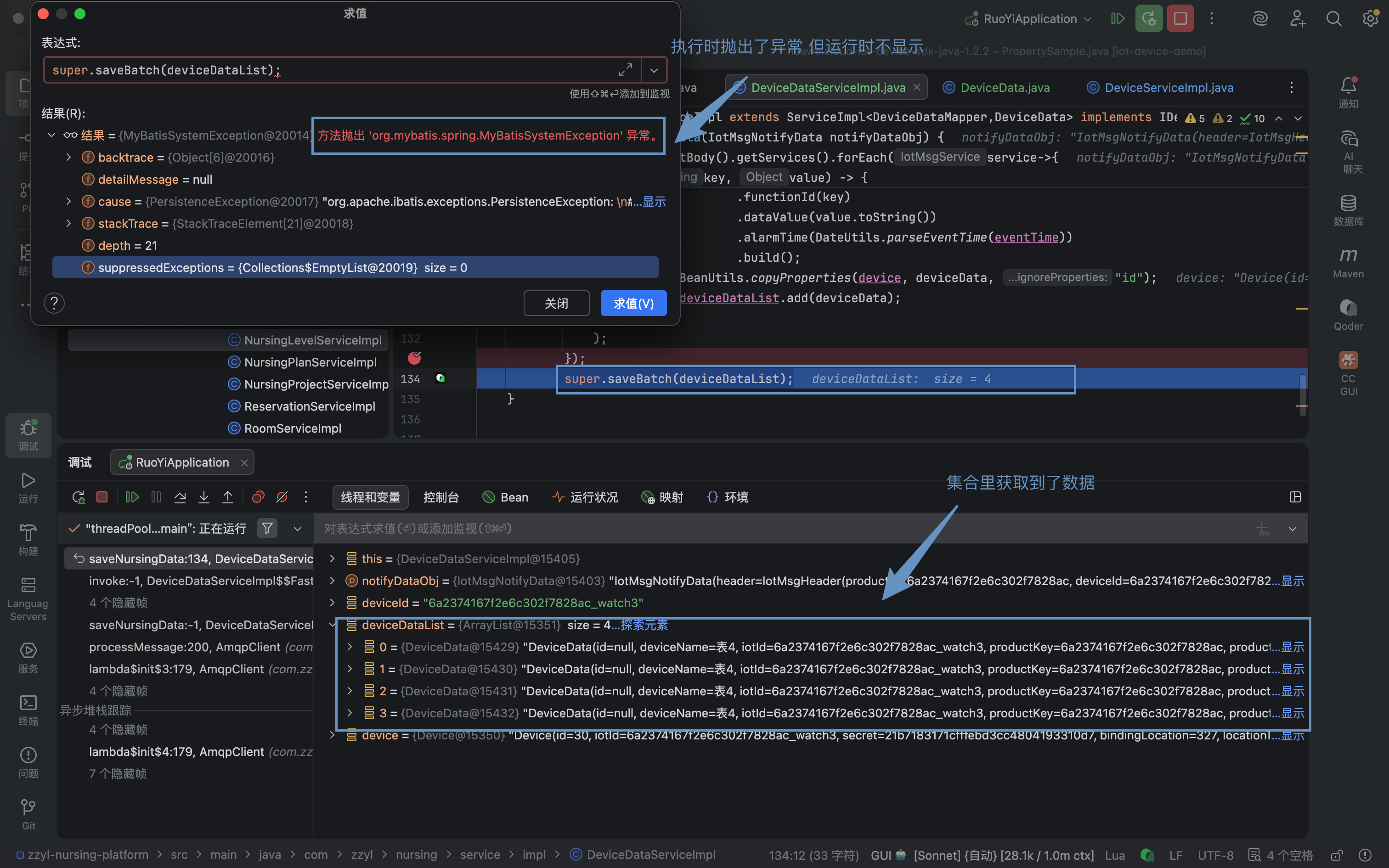Click the watch expression input field
1389x868 pixels.
point(780,528)
